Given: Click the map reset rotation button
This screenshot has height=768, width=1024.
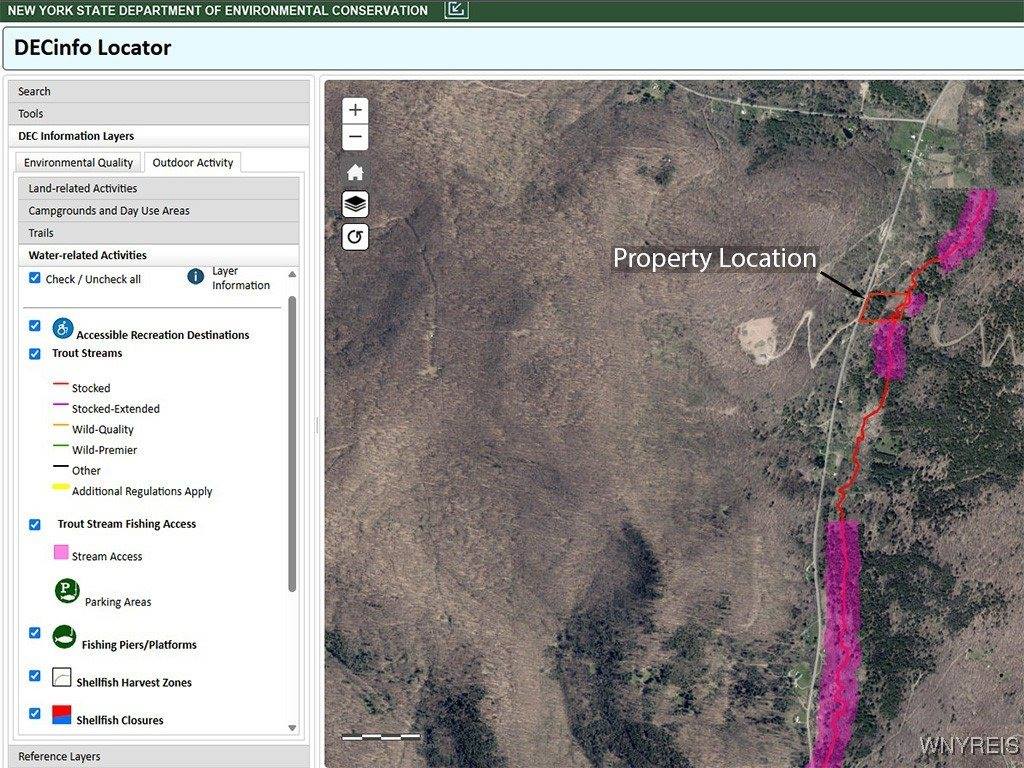Looking at the screenshot, I should click(355, 237).
